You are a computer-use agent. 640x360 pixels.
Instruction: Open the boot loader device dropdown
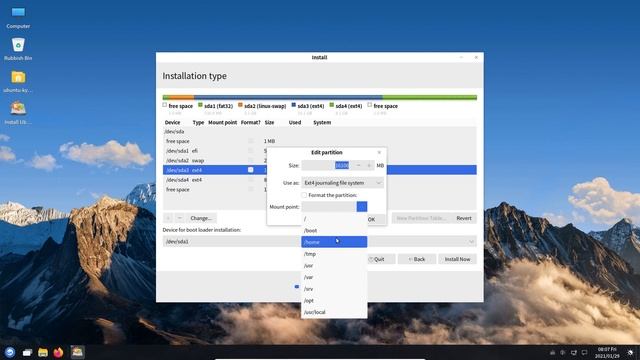click(x=320, y=242)
